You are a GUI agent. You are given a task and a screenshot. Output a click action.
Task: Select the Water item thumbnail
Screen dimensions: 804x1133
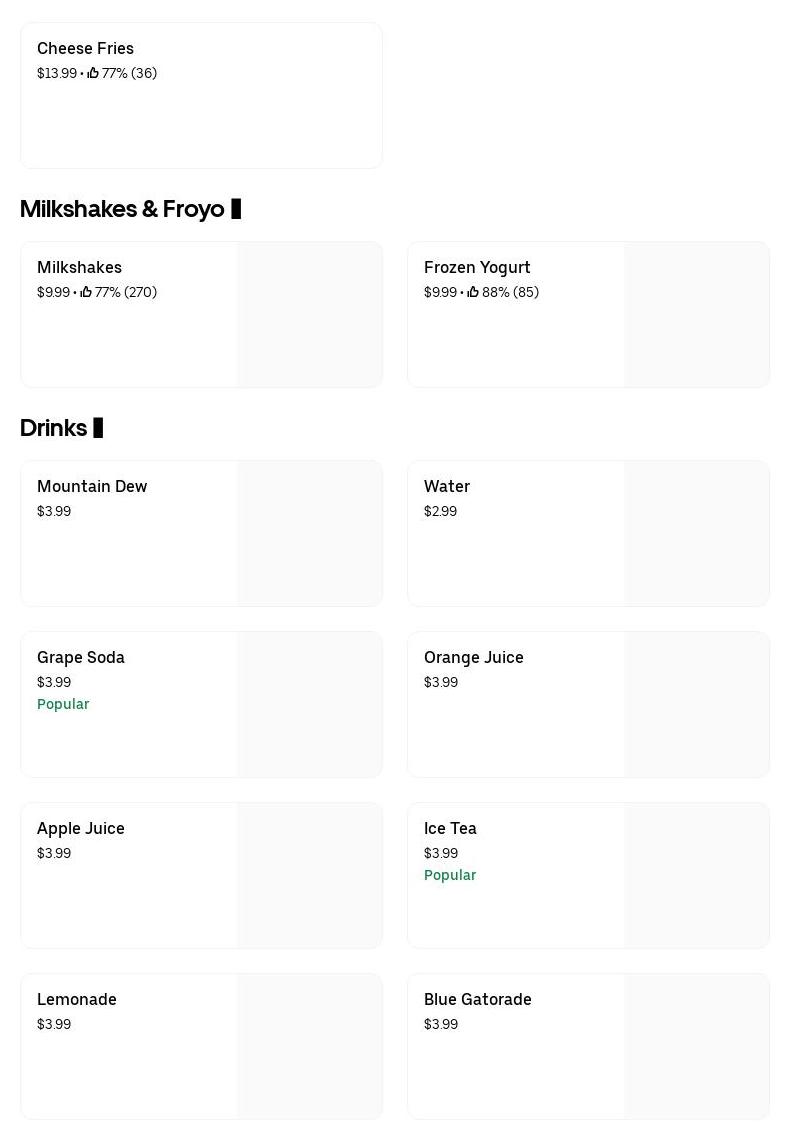696,533
